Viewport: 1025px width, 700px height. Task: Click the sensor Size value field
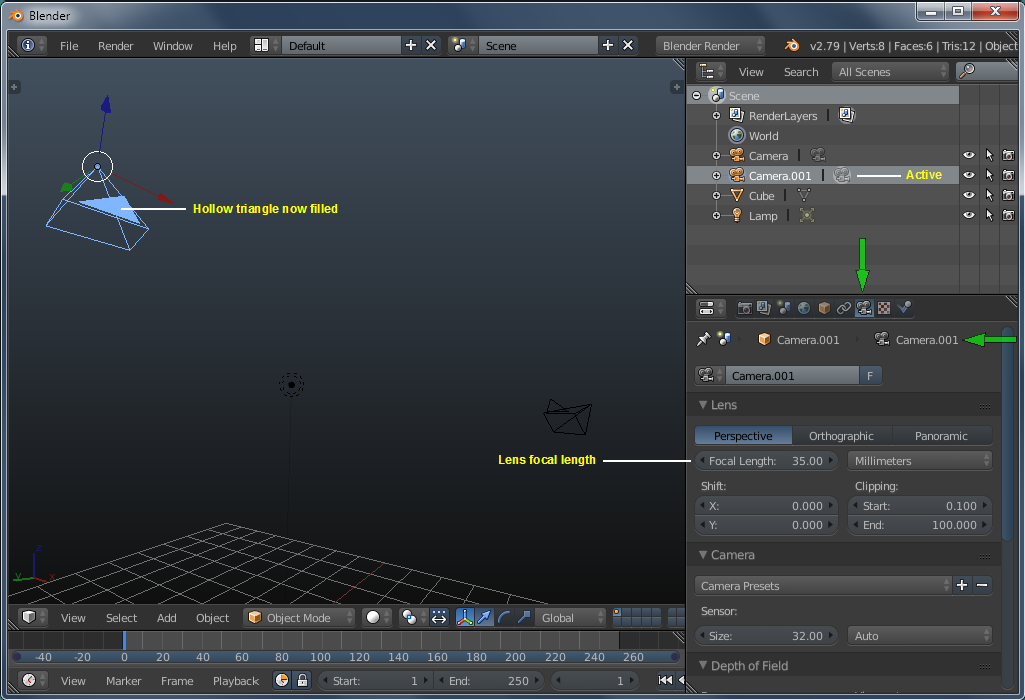pos(766,636)
